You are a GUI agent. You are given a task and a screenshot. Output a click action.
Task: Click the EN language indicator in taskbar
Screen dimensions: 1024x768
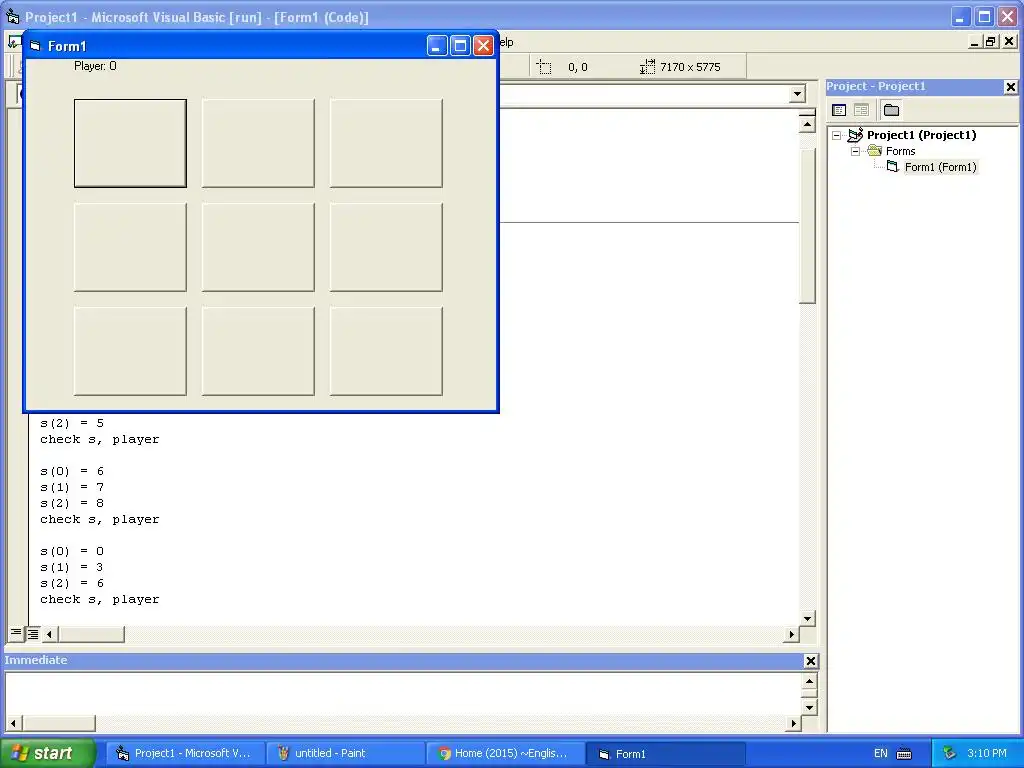point(880,754)
